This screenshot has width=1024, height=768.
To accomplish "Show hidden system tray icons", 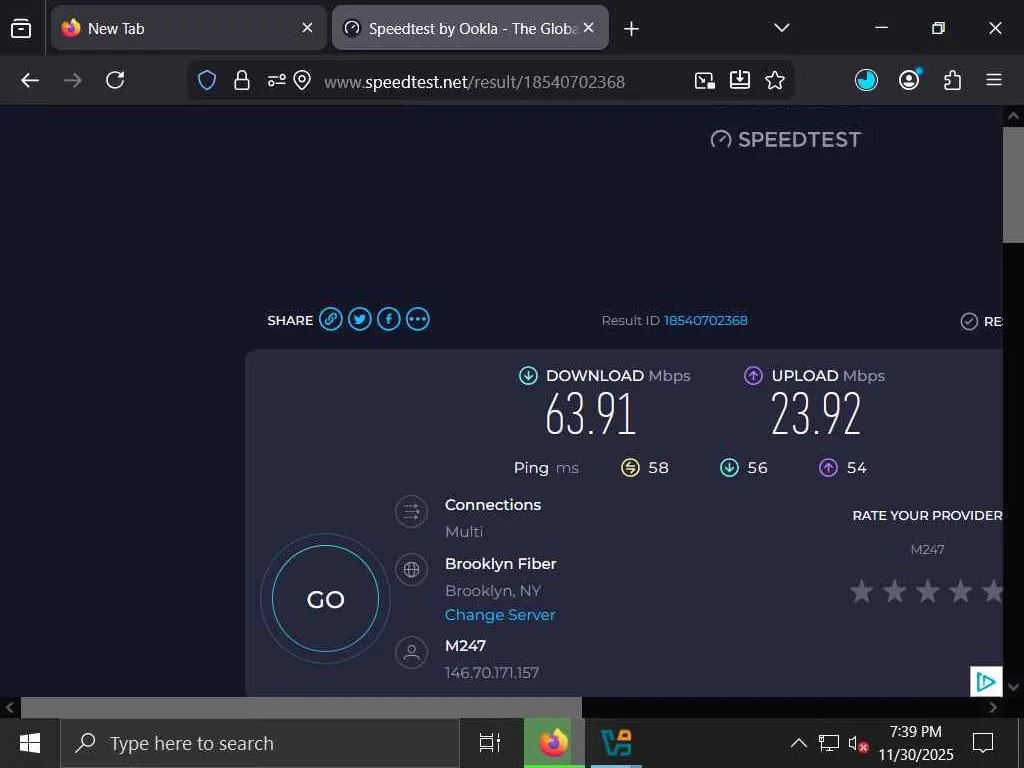I will coord(798,743).
